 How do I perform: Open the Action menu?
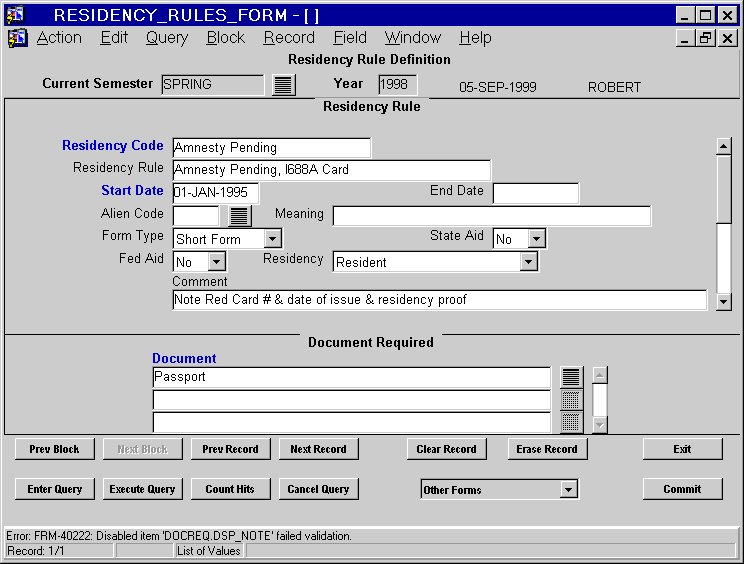[59, 37]
